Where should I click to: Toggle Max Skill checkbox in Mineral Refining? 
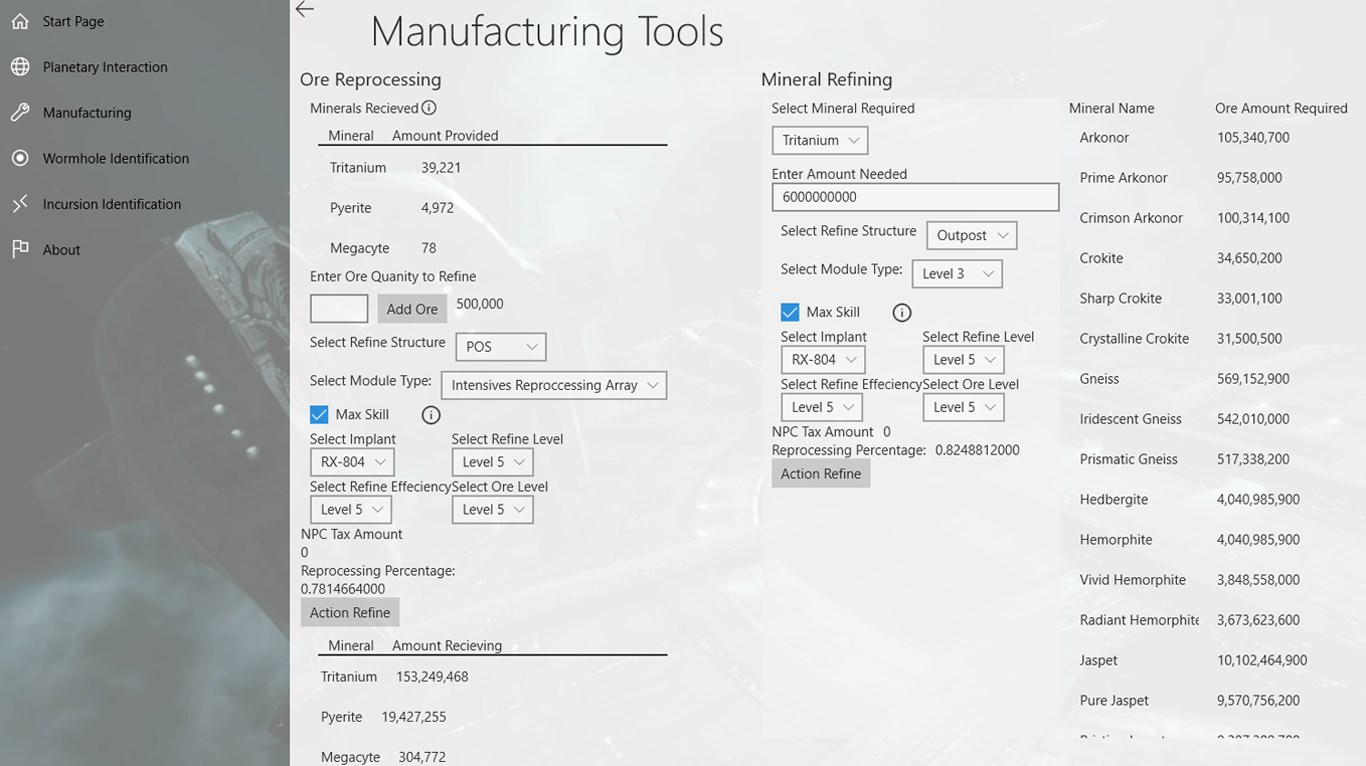tap(790, 312)
